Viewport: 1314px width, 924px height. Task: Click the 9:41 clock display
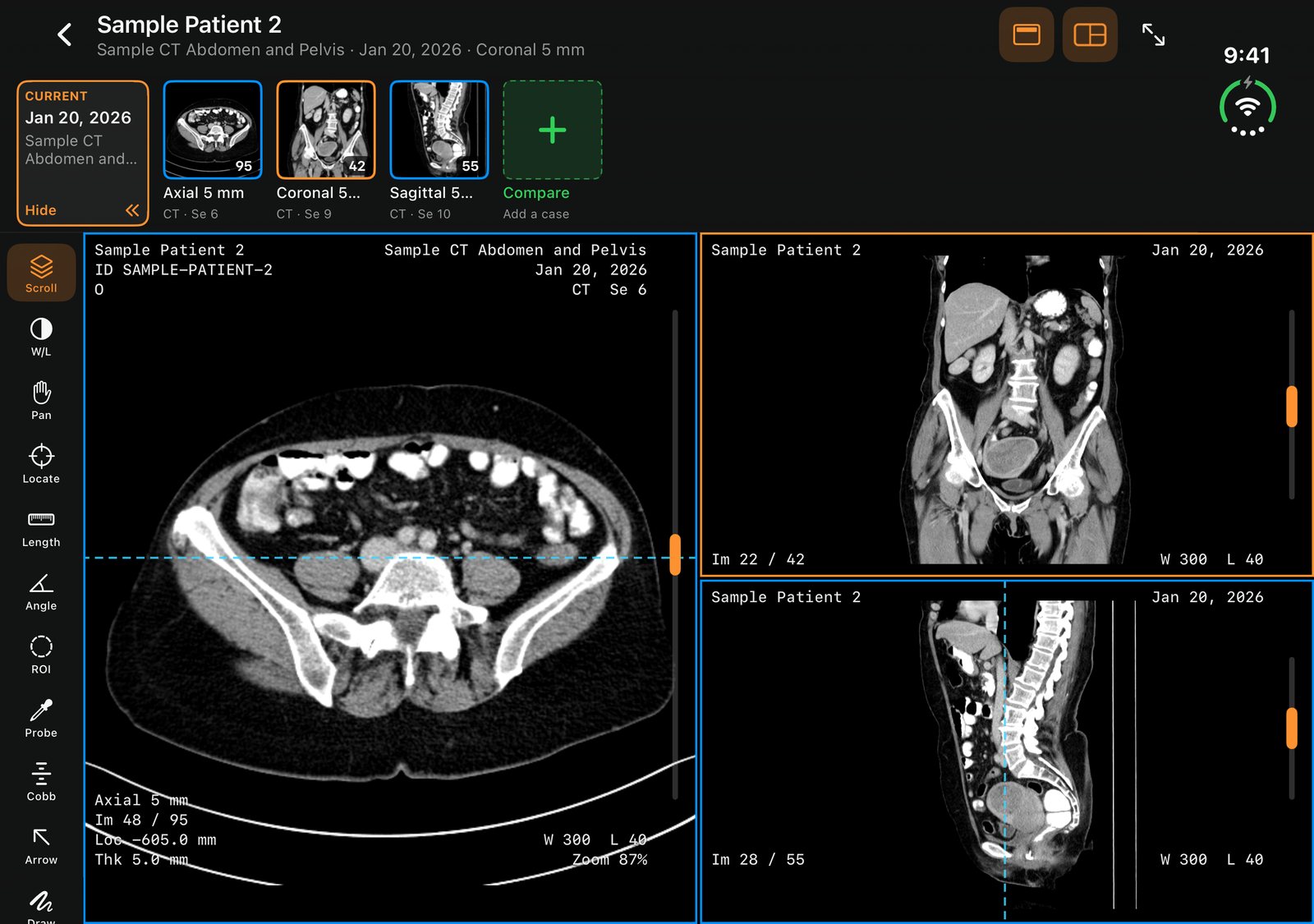[x=1247, y=55]
